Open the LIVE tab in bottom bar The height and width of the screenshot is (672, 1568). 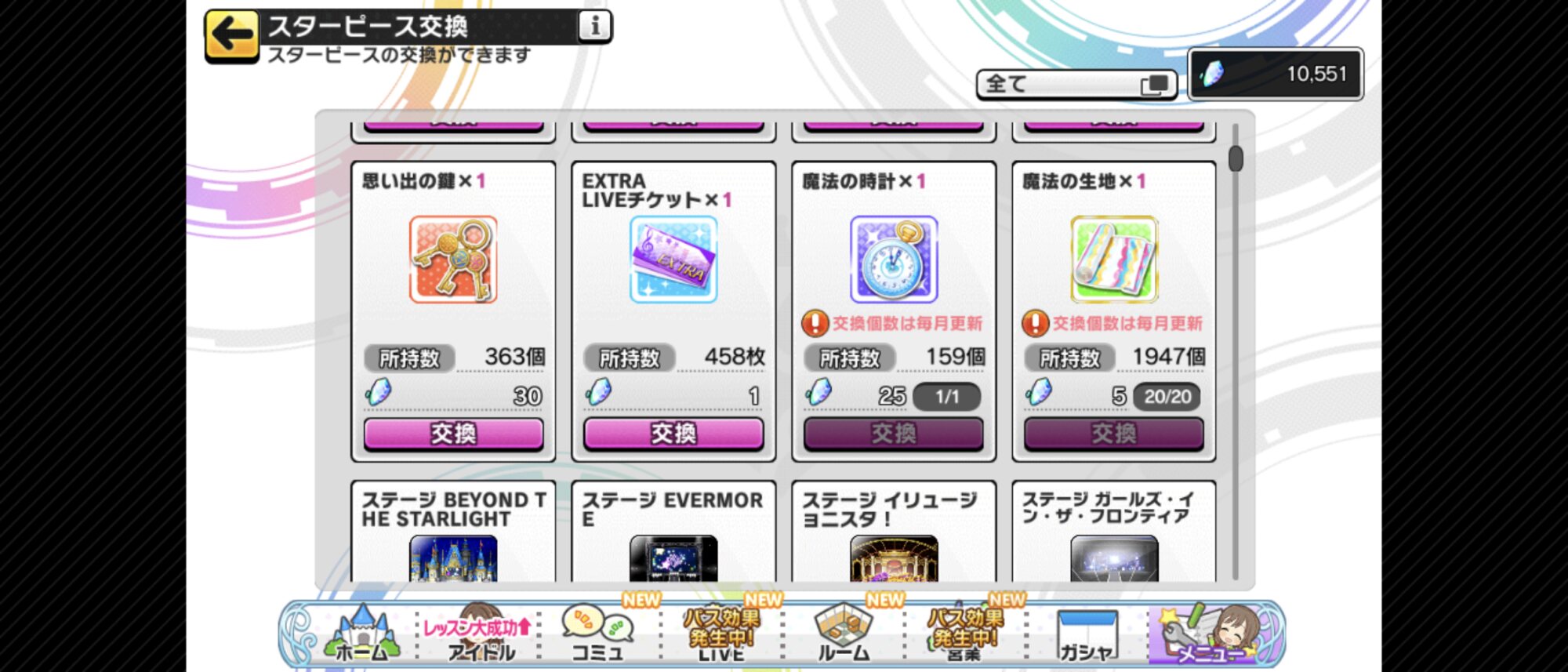[x=721, y=634]
